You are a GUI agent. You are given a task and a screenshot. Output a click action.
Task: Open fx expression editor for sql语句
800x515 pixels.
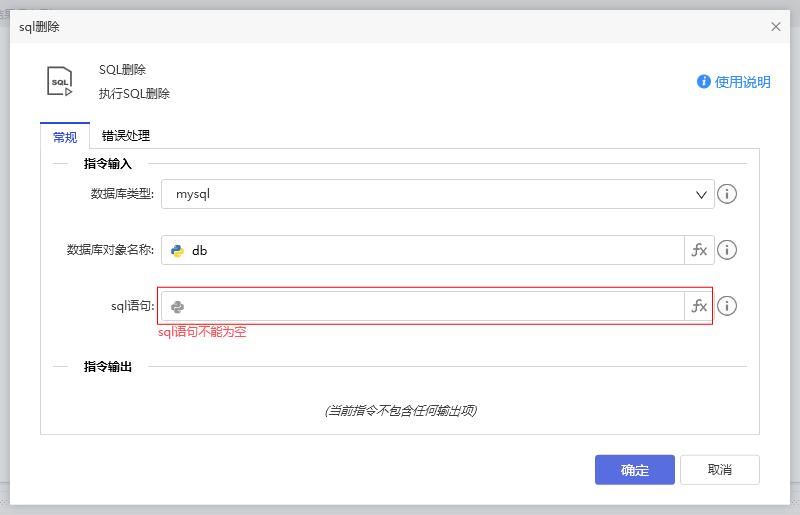coord(699,307)
